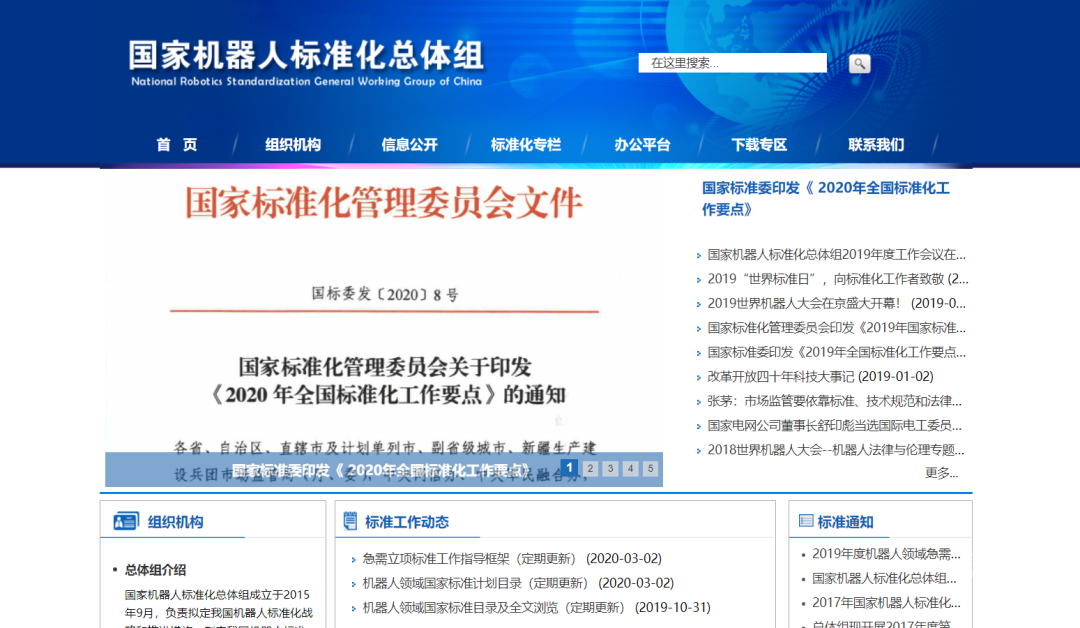Screen dimensions: 1080x628
Task: Open the 首页 navigation item
Action: point(176,145)
